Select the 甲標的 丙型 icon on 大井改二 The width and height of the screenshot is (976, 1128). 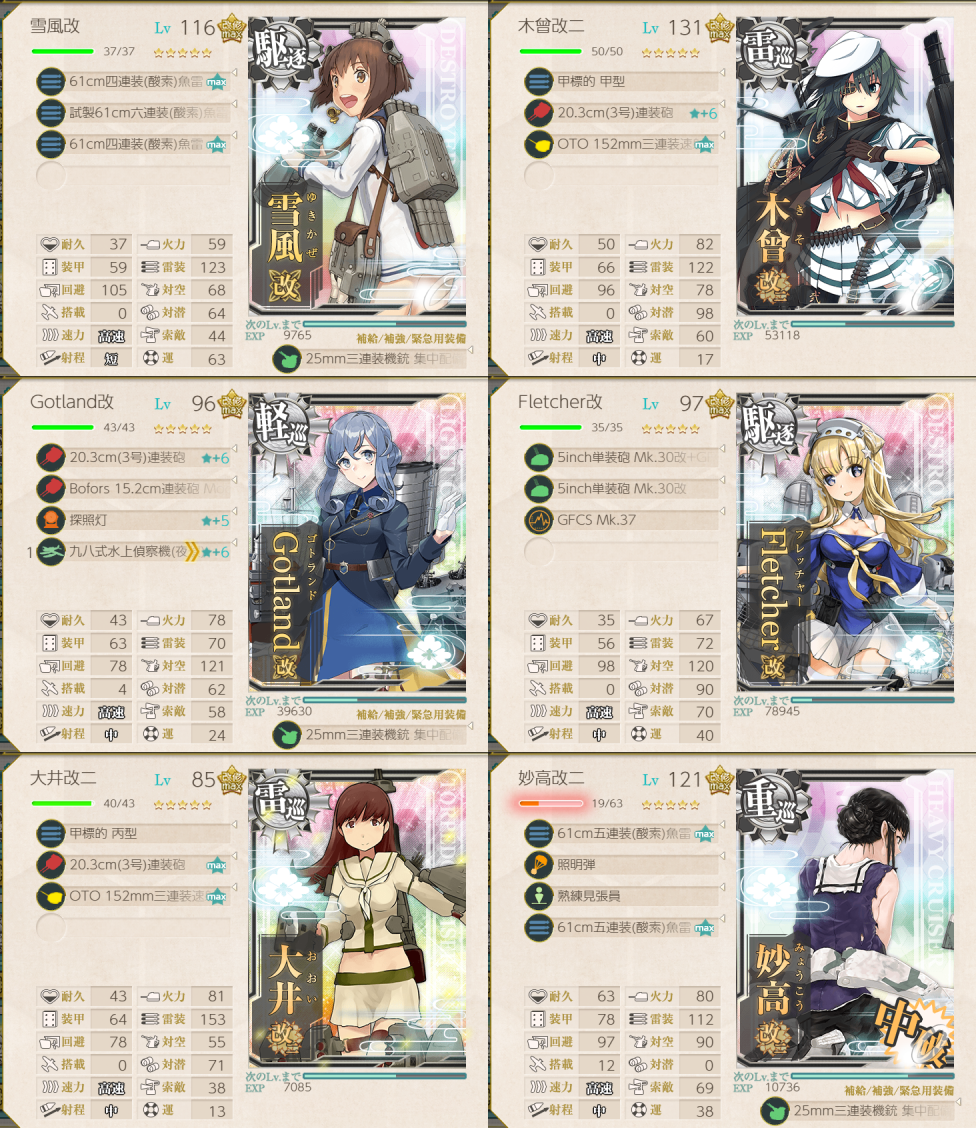(50, 833)
